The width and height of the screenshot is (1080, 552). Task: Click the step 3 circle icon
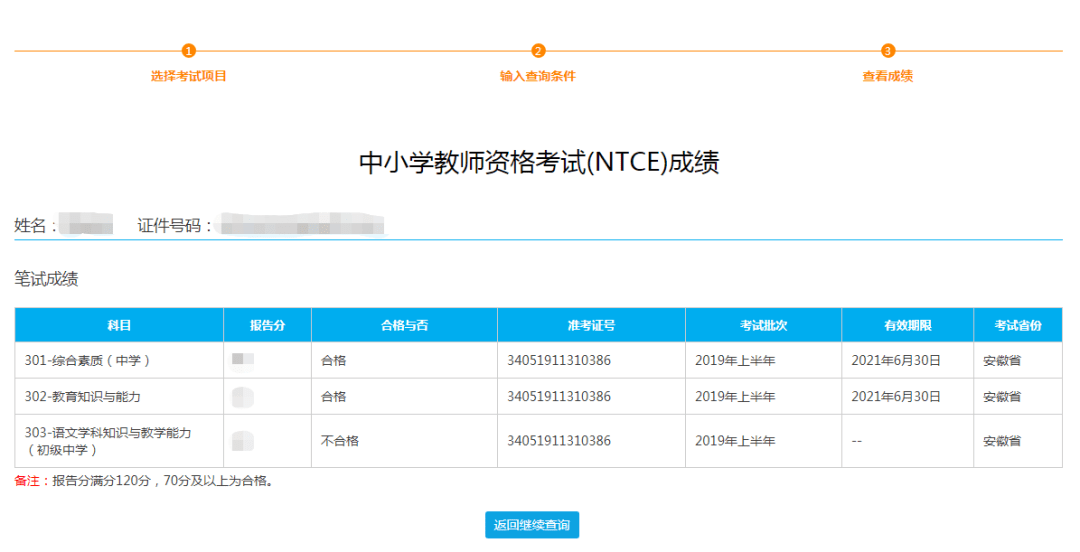(x=888, y=51)
